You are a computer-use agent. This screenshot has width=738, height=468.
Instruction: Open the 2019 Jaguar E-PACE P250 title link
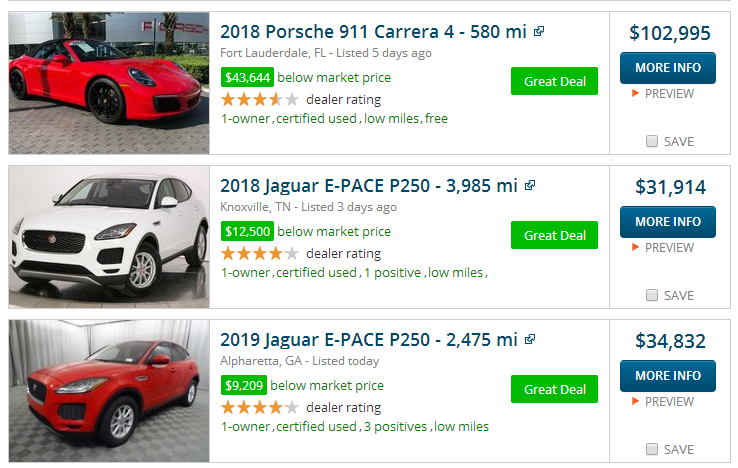(369, 340)
